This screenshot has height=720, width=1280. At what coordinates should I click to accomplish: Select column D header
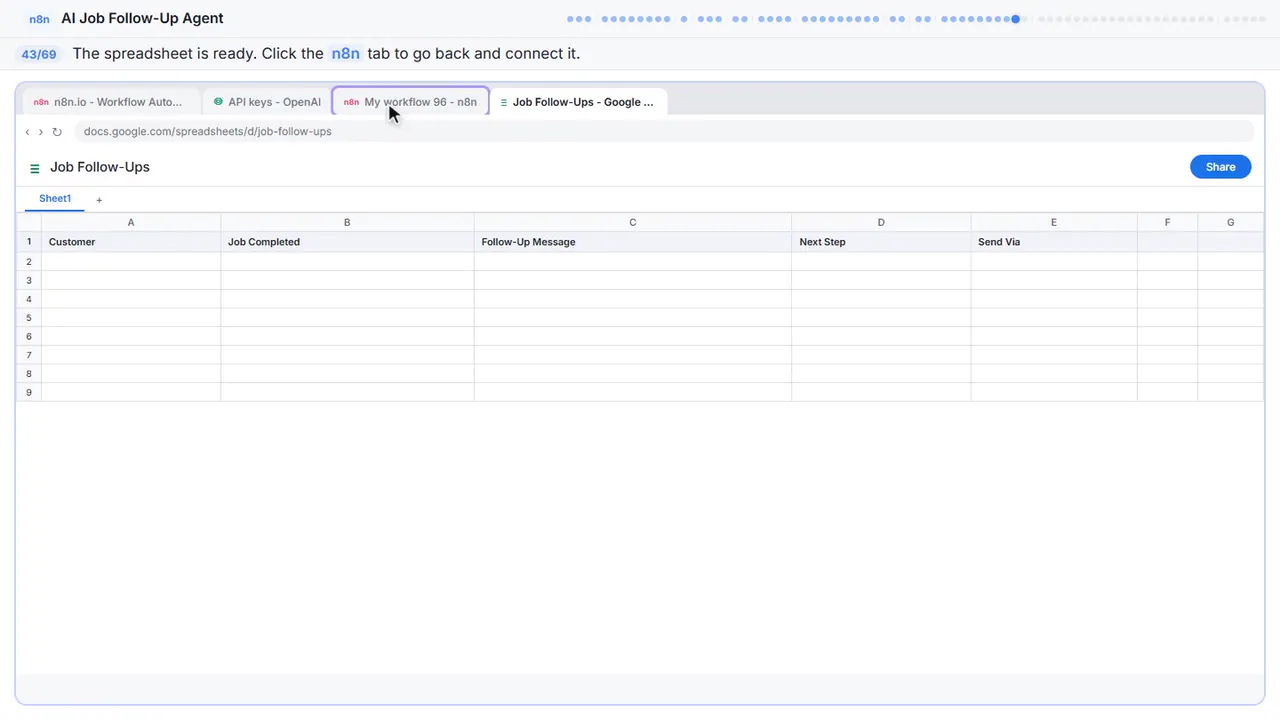click(x=881, y=222)
